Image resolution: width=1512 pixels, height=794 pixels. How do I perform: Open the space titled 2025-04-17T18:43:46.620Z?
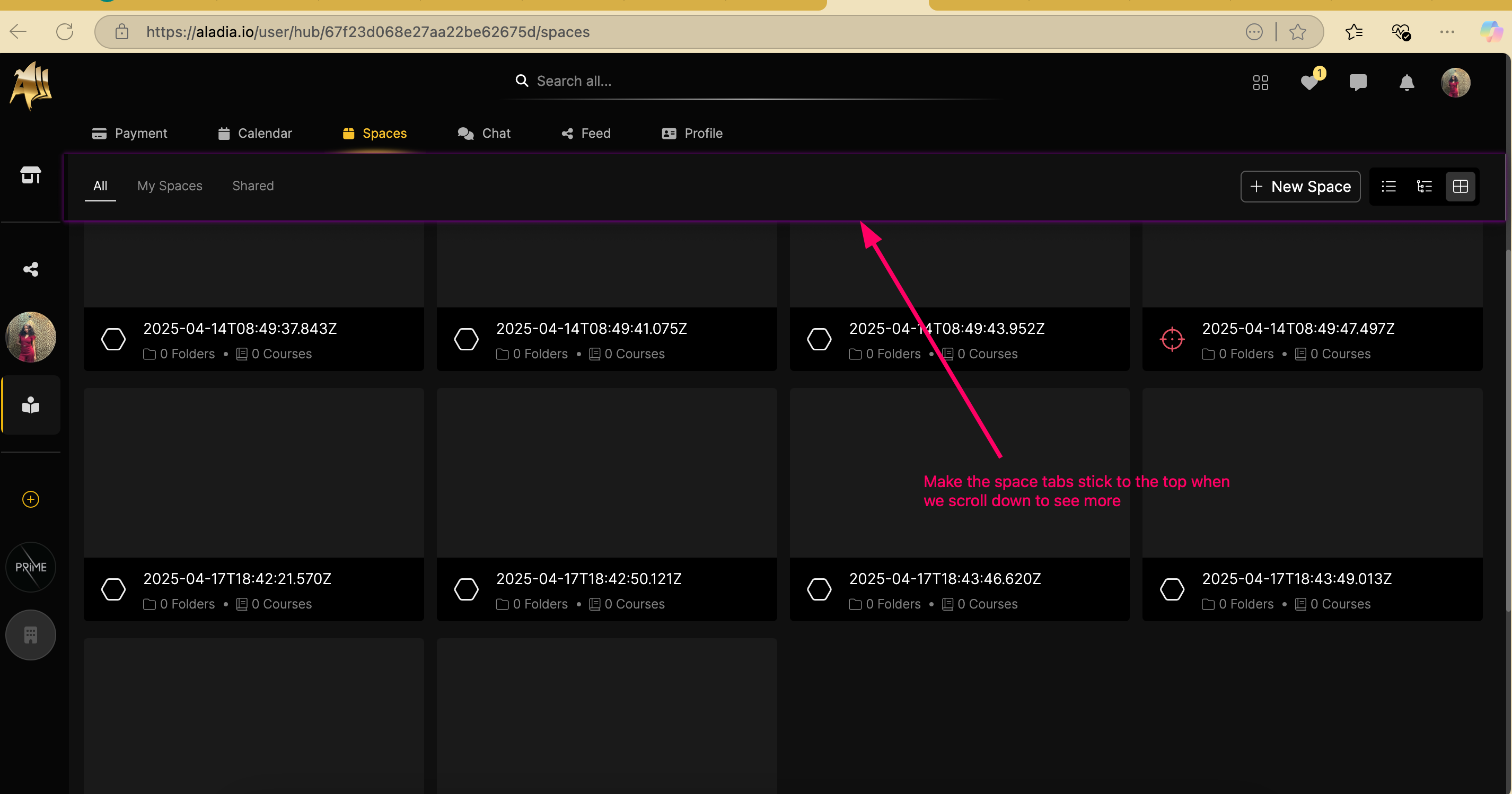point(945,579)
